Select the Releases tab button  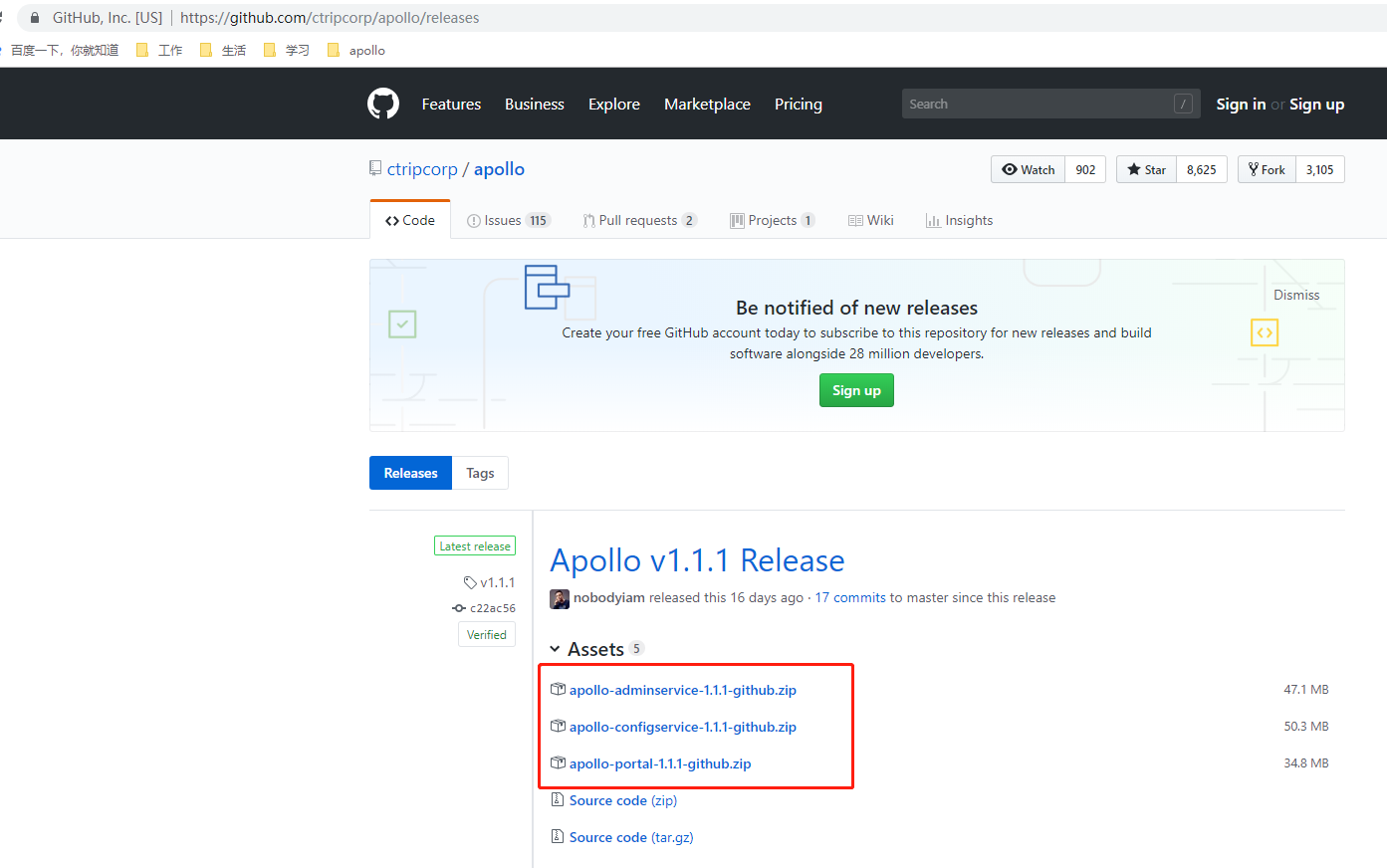pyautogui.click(x=410, y=473)
